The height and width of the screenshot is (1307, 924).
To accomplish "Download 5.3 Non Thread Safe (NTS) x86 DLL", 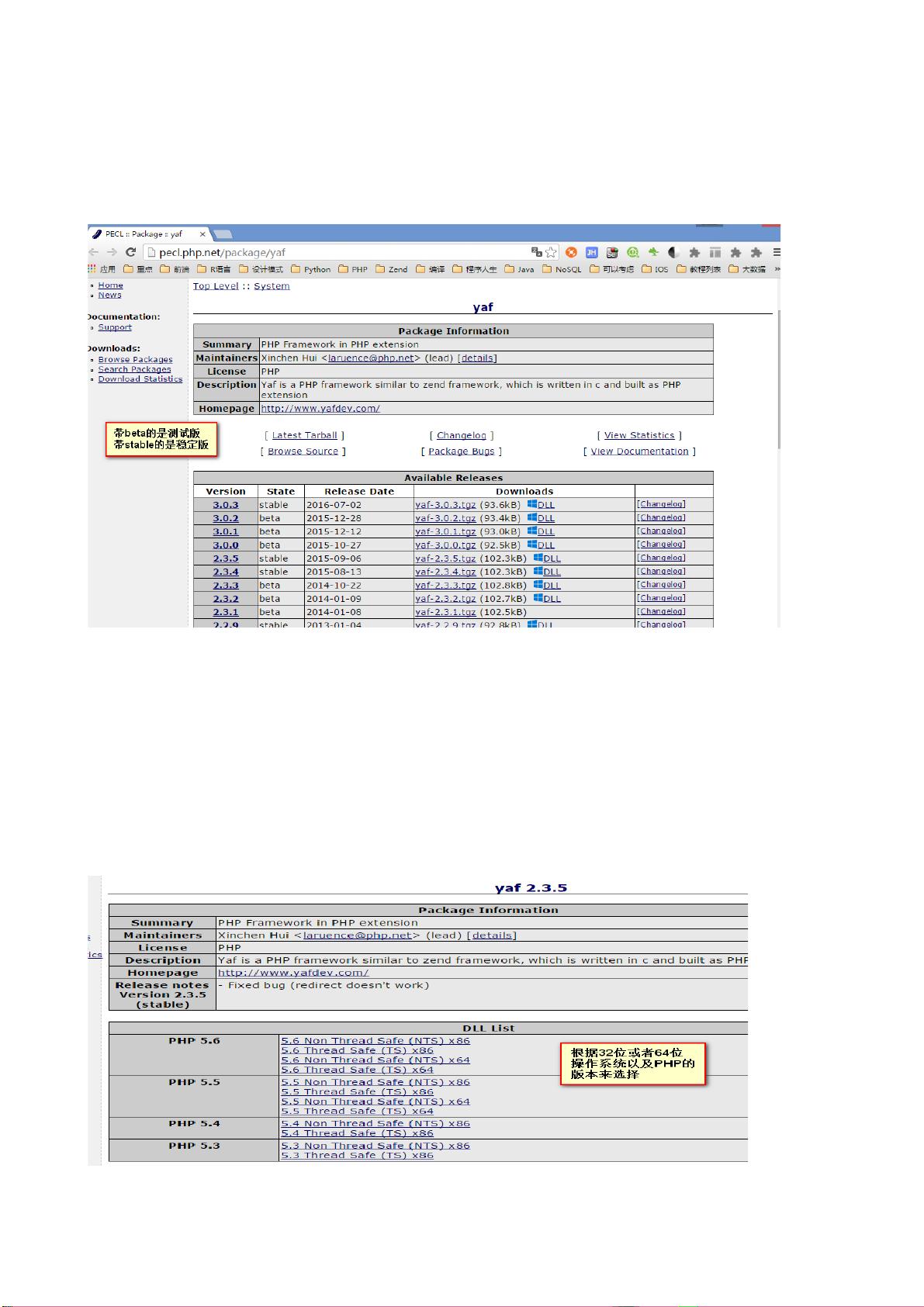I will (x=375, y=1146).
